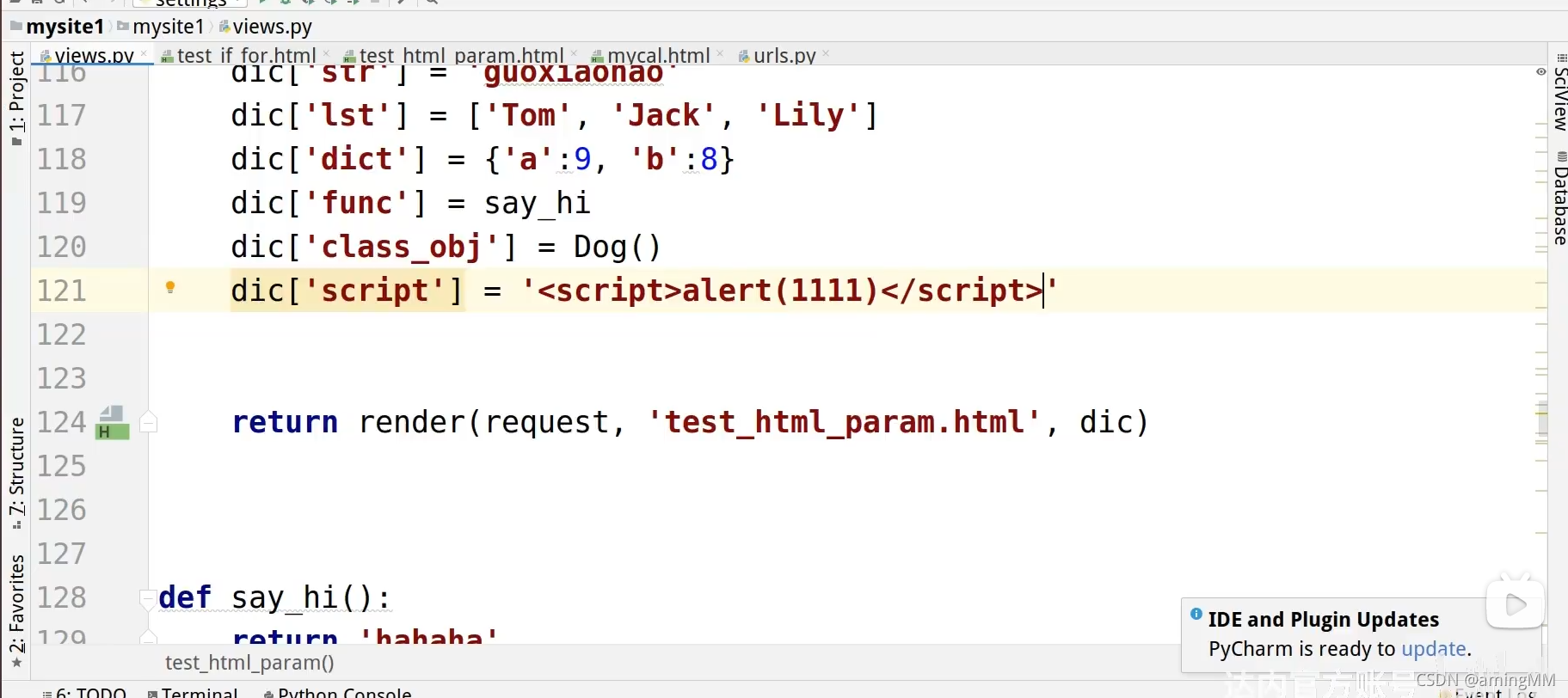This screenshot has height=698, width=1568.
Task: Click the update link in the notification
Action: [1433, 649]
